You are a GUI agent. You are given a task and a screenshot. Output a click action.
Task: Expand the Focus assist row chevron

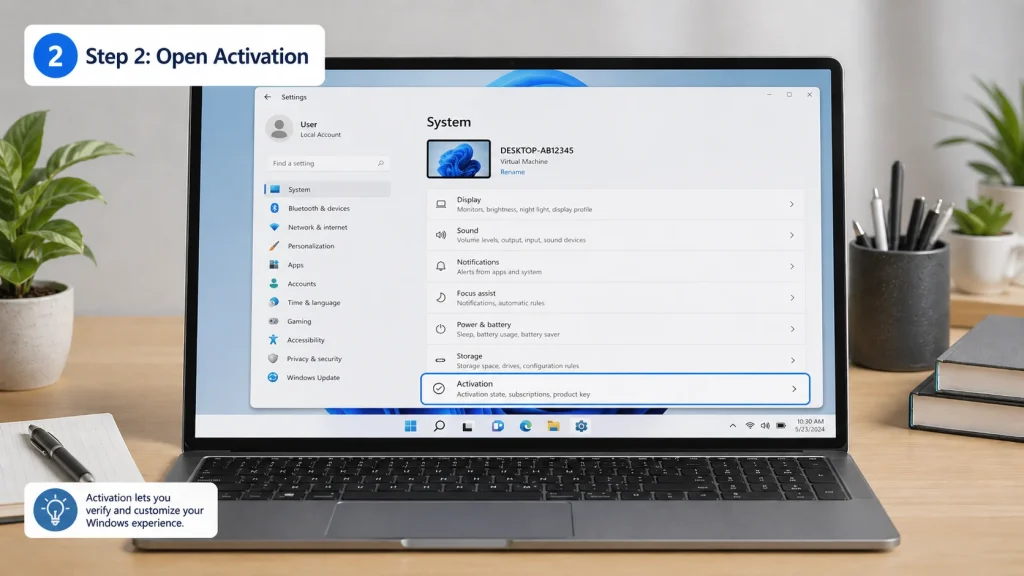[x=792, y=298]
